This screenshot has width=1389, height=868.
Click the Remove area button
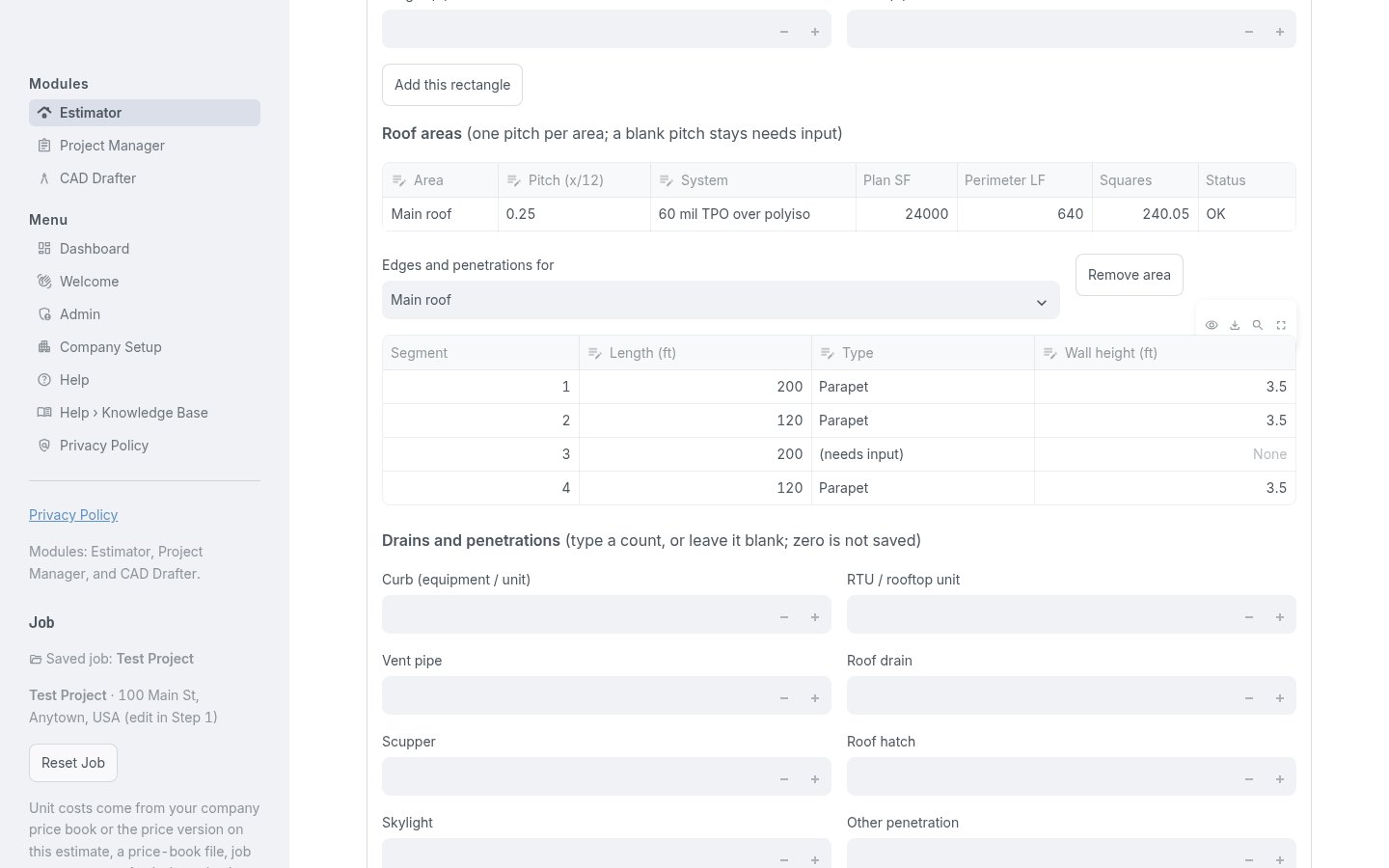pyautogui.click(x=1130, y=275)
